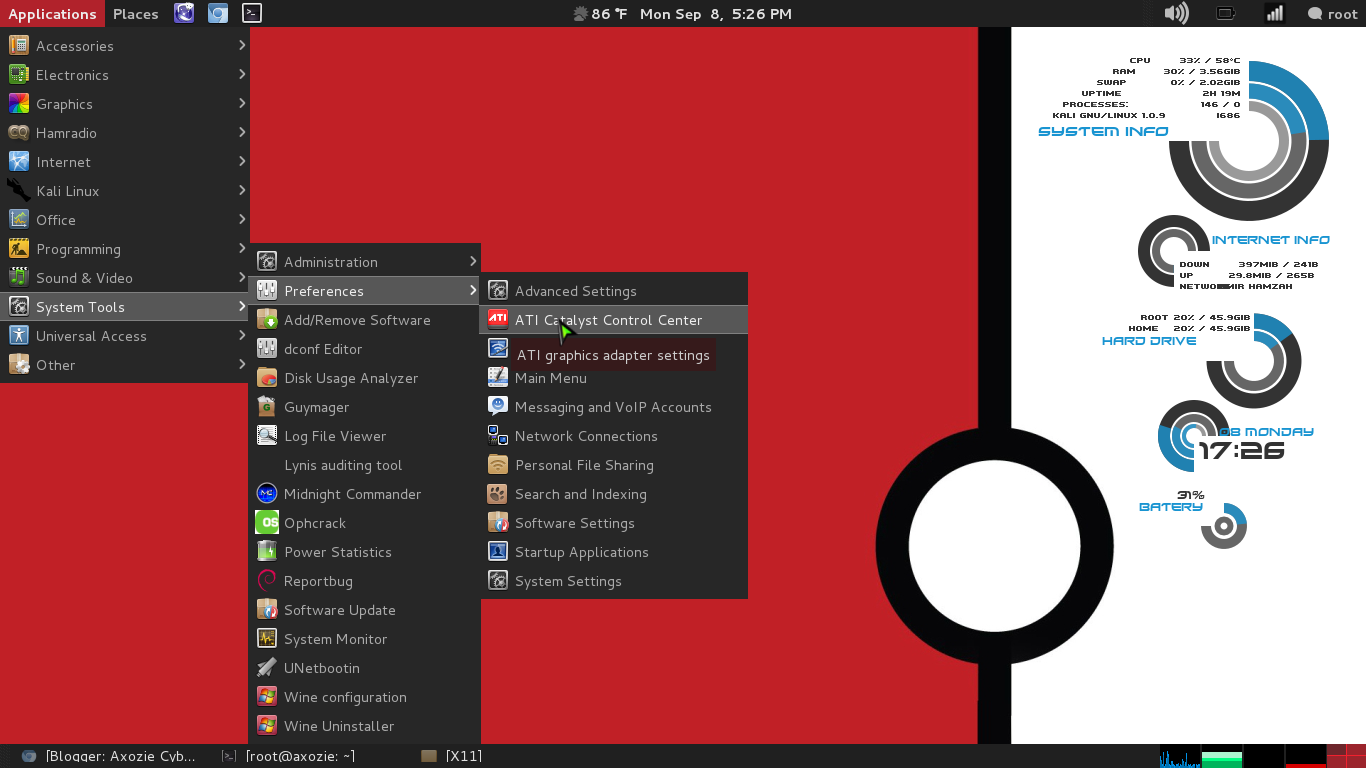This screenshot has width=1366, height=768.
Task: Expand the Hamradio submenu arrow
Action: (242, 132)
